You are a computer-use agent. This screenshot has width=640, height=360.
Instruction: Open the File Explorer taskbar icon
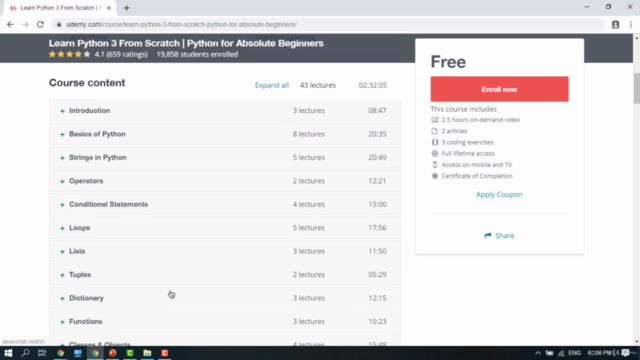tap(147, 353)
